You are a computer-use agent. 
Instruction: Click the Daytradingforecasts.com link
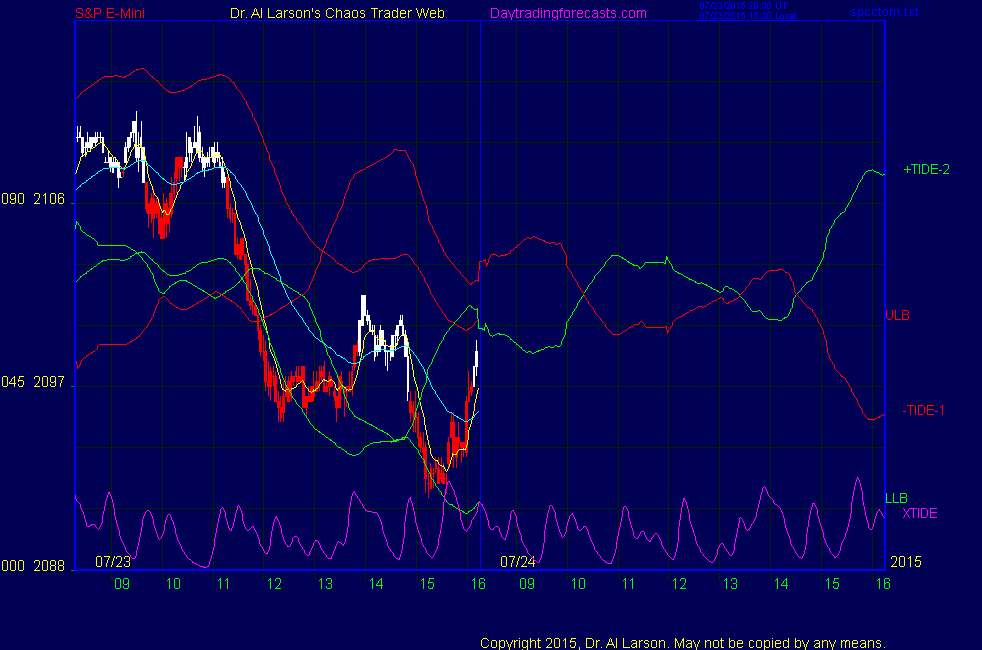[x=568, y=13]
